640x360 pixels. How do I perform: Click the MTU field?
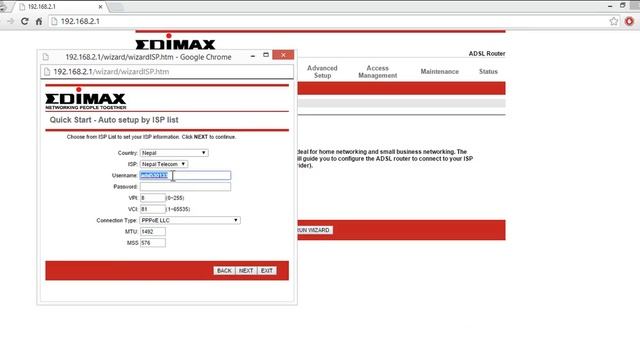click(153, 231)
